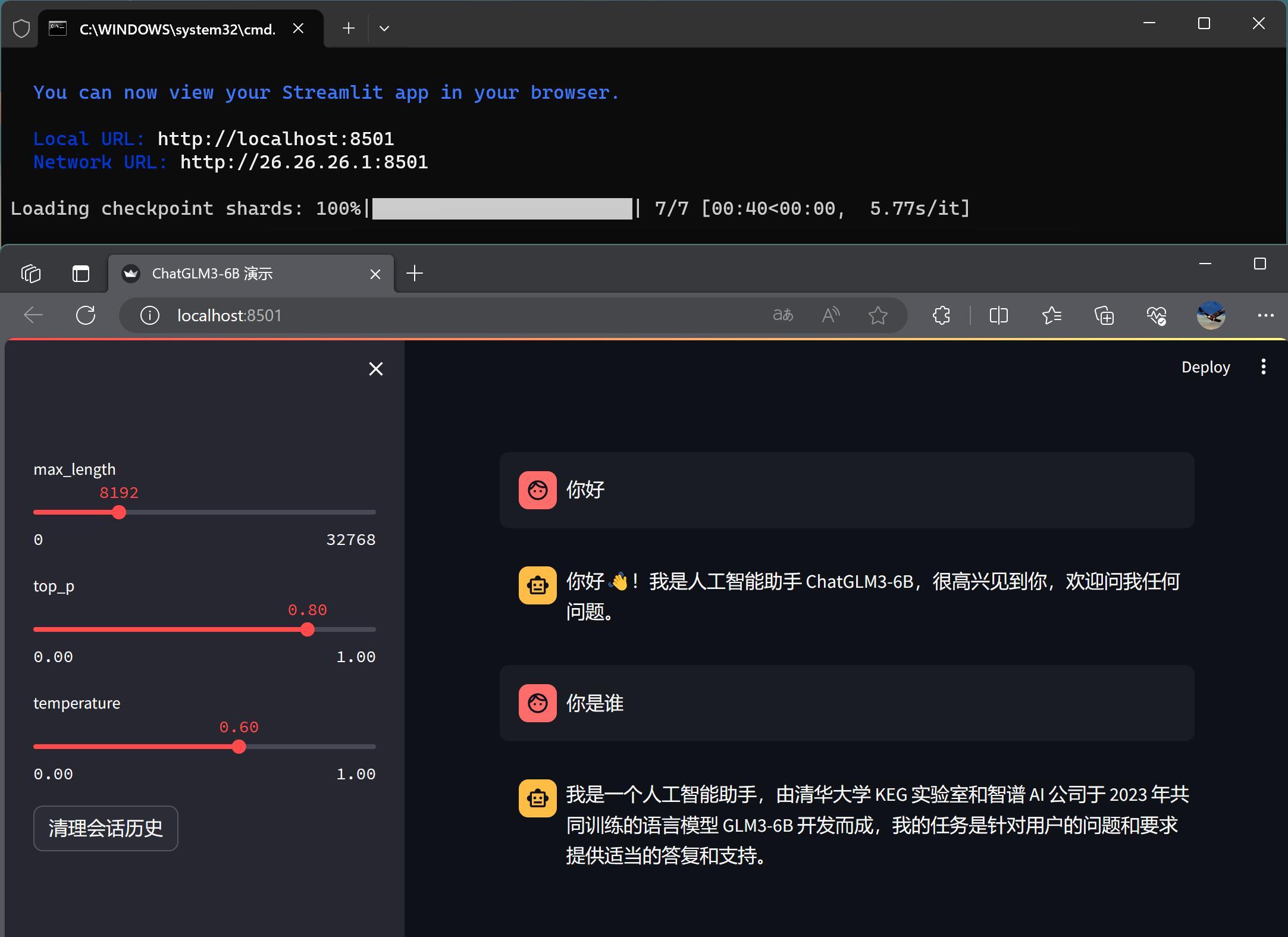Open browser Extensions puzzle icon
Image resolution: width=1288 pixels, height=937 pixels.
pyautogui.click(x=941, y=315)
